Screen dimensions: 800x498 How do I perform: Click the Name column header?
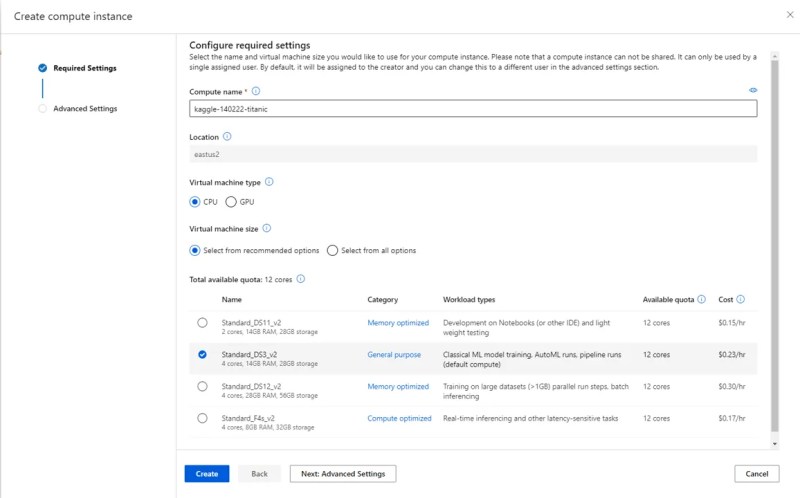[232, 300]
